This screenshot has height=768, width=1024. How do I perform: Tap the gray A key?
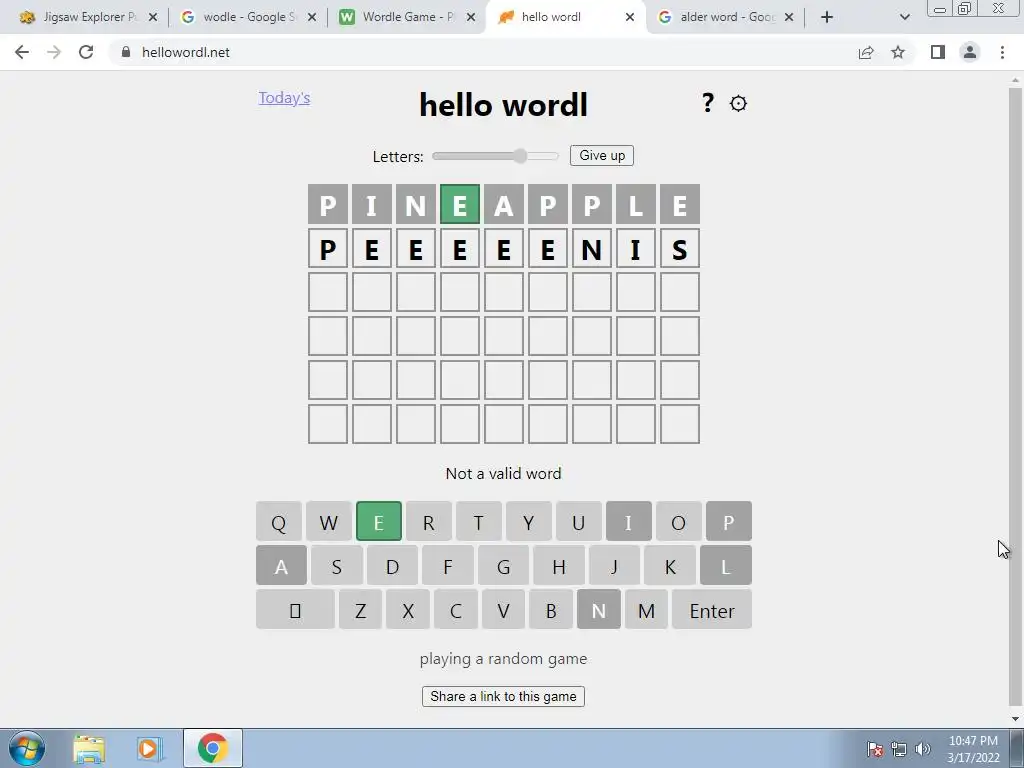pos(281,566)
